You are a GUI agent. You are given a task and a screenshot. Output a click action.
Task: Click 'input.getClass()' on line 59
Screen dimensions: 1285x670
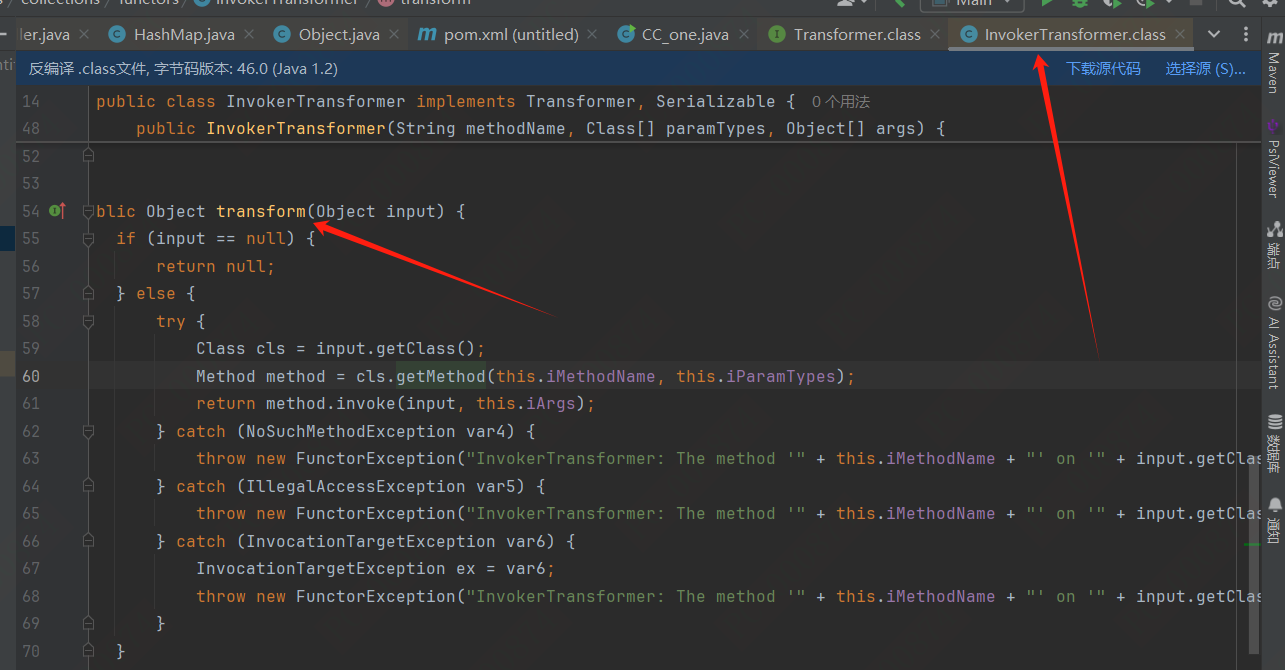coord(396,349)
